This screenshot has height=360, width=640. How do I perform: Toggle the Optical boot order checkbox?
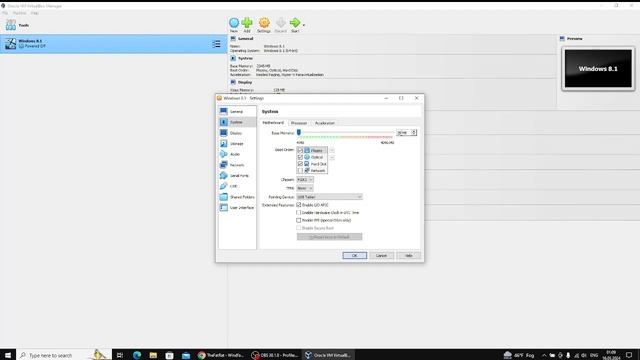pyautogui.click(x=300, y=157)
